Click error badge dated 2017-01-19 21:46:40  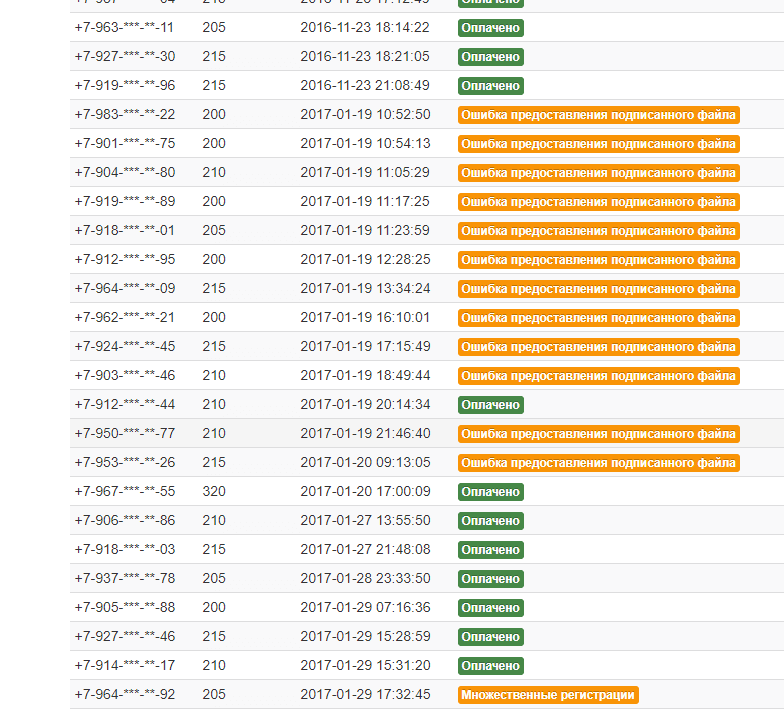click(x=598, y=434)
